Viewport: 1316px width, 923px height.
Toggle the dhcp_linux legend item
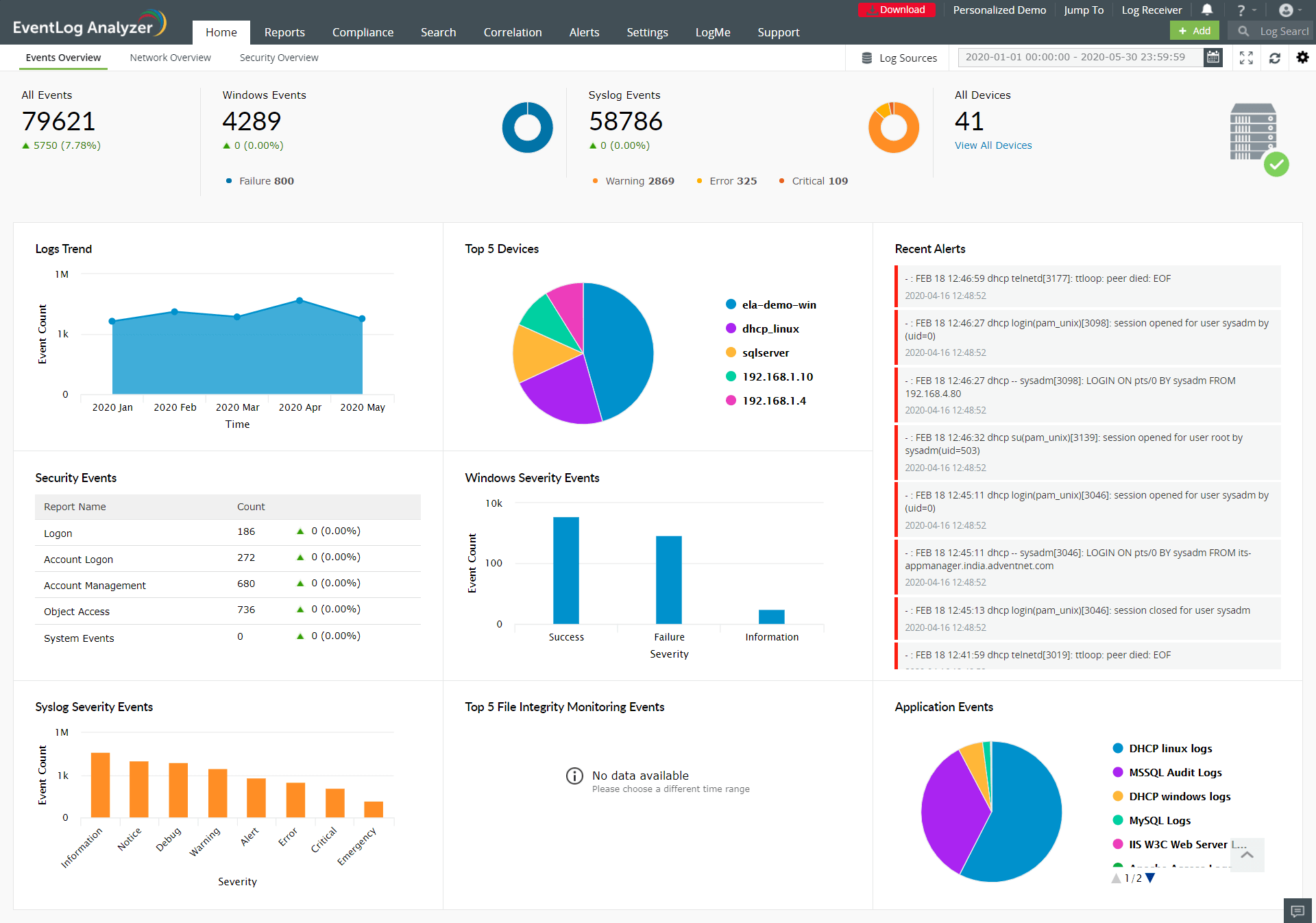pos(770,328)
